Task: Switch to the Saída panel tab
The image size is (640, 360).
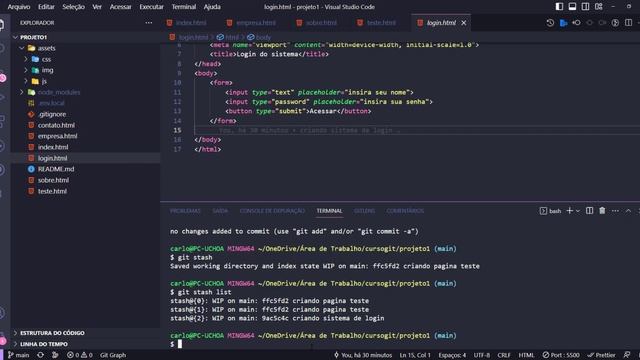Action: point(220,211)
